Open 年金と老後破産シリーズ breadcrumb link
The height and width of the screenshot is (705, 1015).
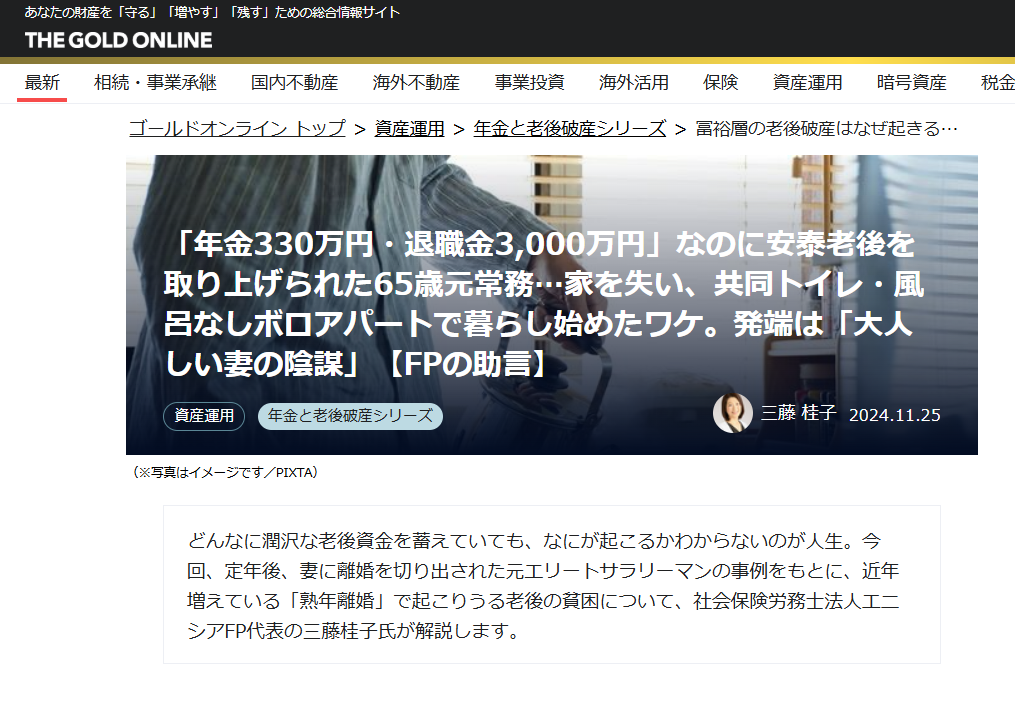(569, 128)
